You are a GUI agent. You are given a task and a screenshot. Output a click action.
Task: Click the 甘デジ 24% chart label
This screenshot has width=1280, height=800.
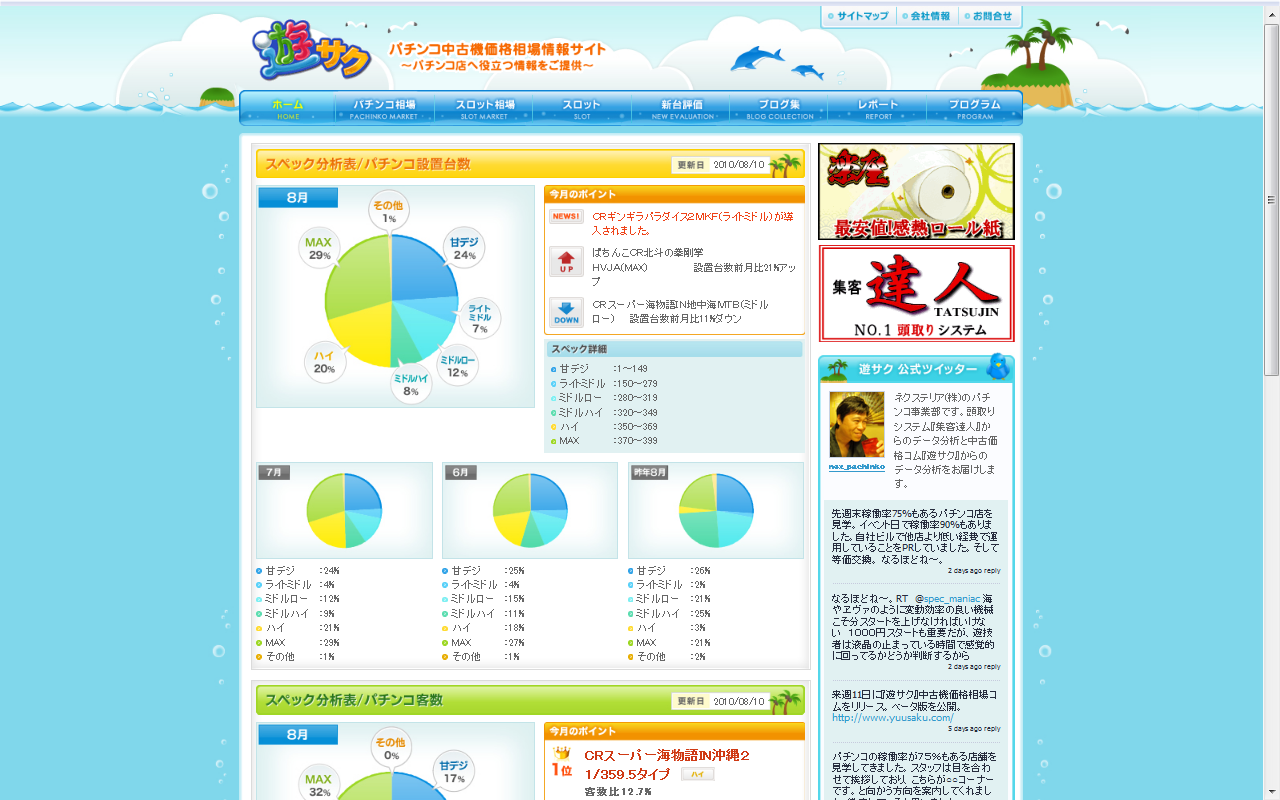pyautogui.click(x=464, y=248)
